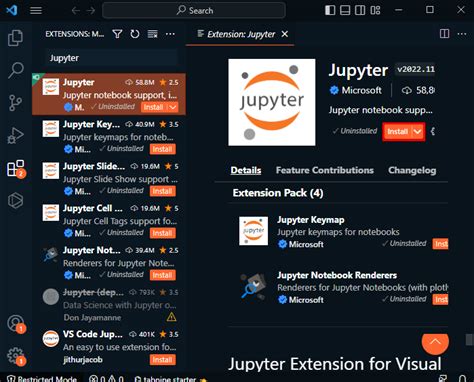Install the Jupyter Keymap extension in list
This screenshot has height=382, width=474.
coord(163,149)
